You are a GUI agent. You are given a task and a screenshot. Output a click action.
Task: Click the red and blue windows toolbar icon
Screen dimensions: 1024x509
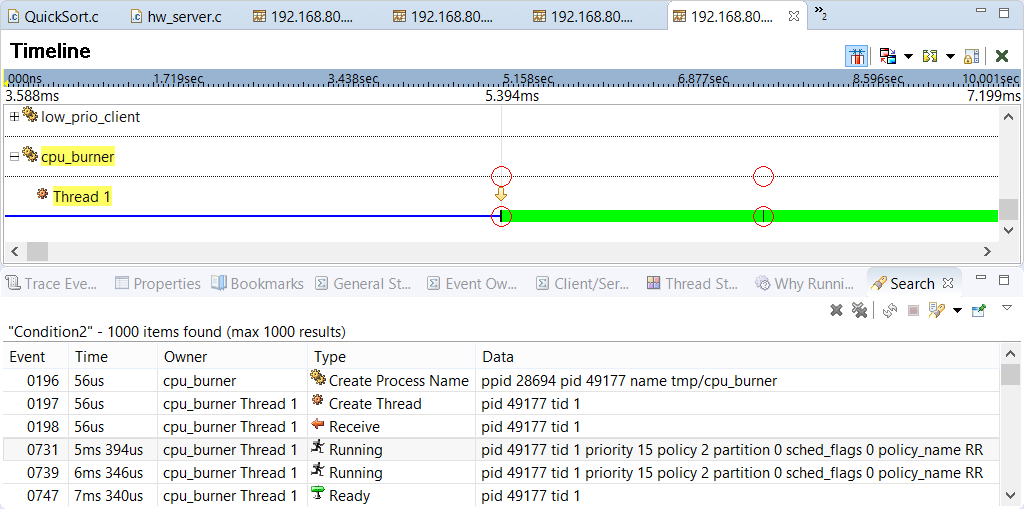(887, 56)
